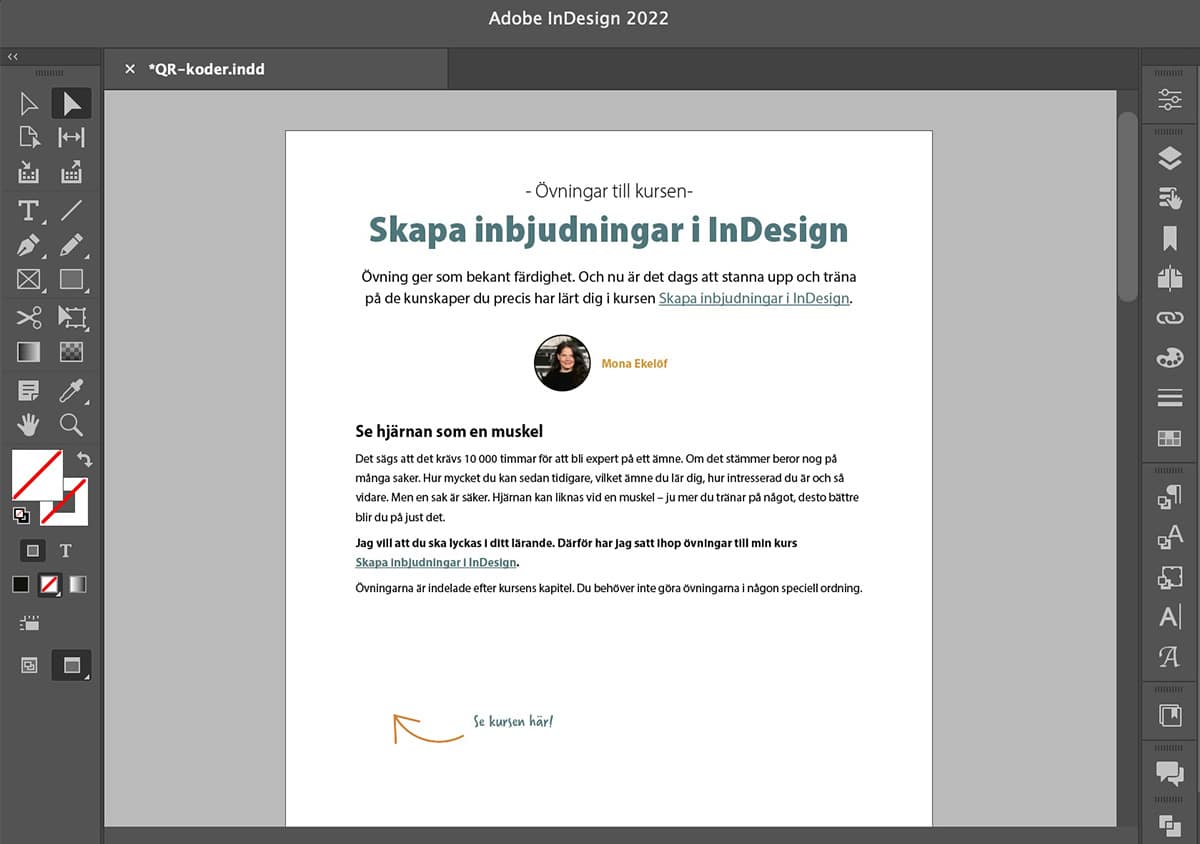Open the Character Styles panel

(x=1169, y=537)
